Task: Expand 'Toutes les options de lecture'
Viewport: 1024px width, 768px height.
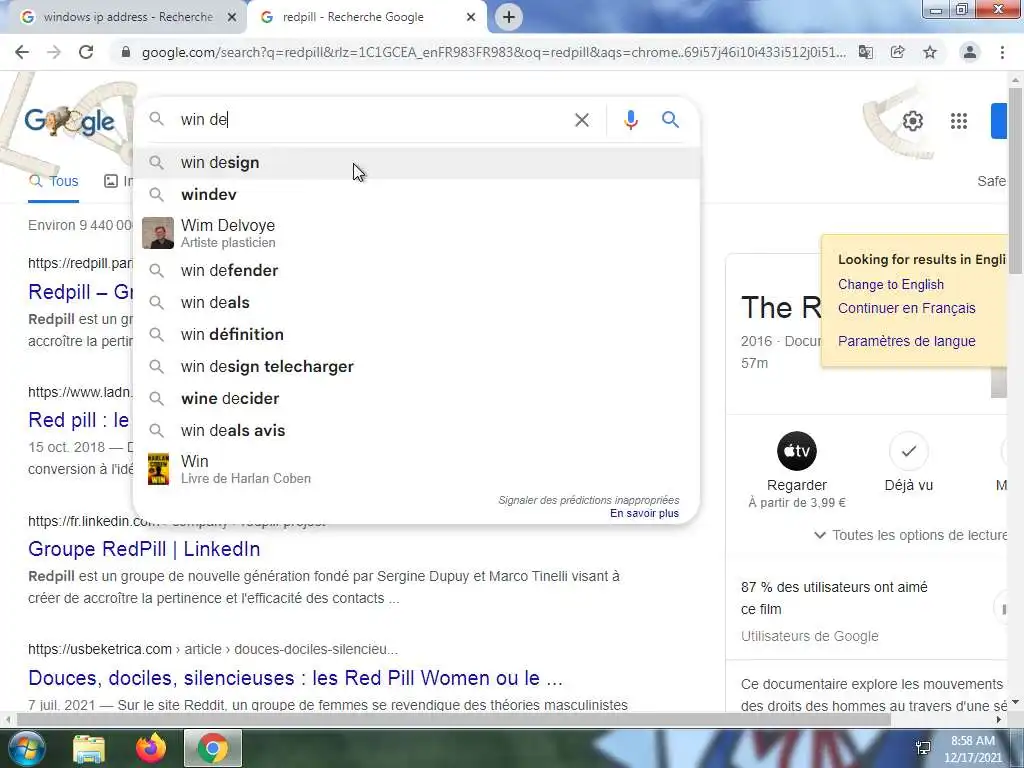Action: click(x=911, y=536)
